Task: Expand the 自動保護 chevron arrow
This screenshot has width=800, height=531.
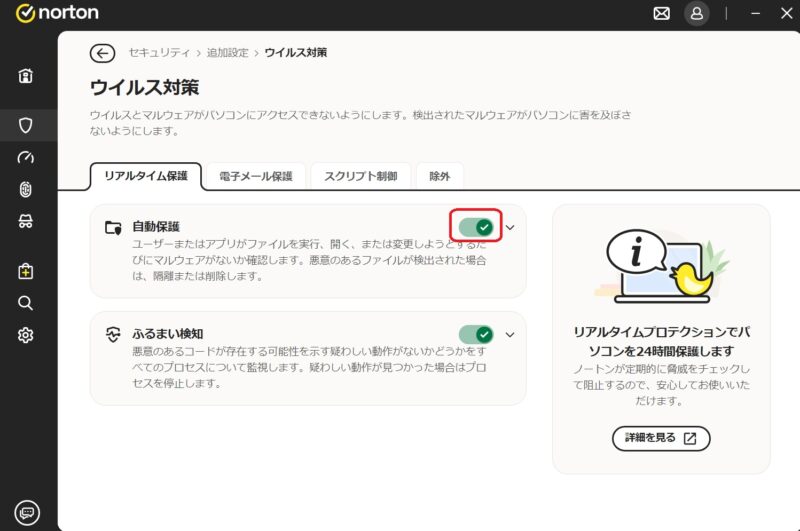Action: [x=510, y=227]
